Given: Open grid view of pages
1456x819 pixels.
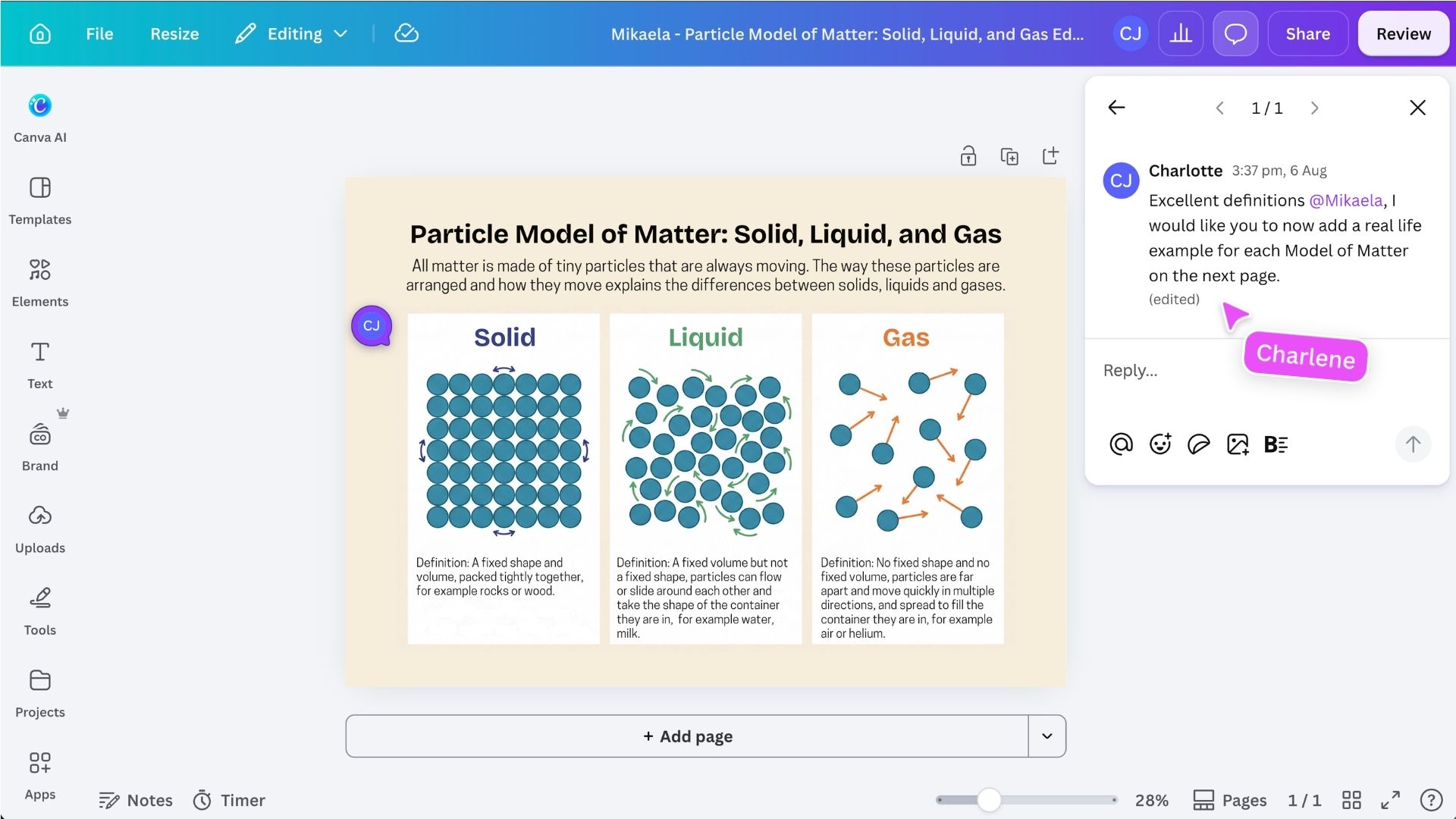Looking at the screenshot, I should pyautogui.click(x=1351, y=801).
